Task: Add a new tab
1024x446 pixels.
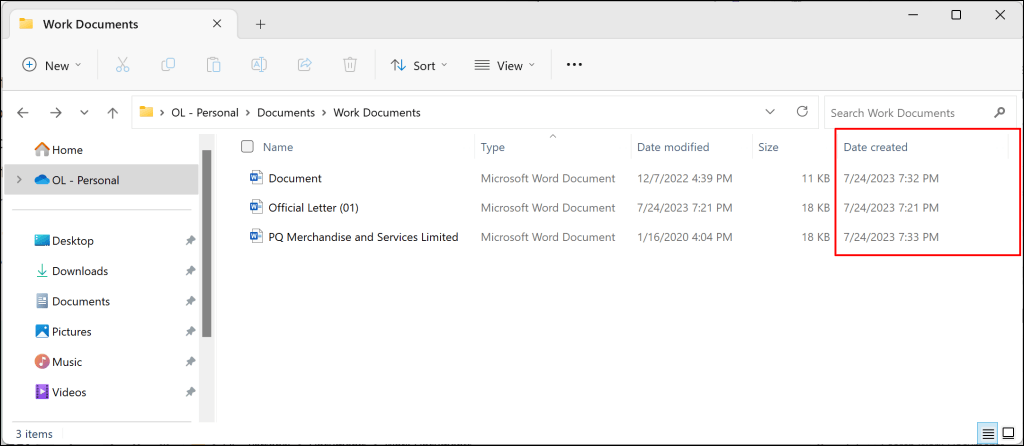Action: (260, 24)
